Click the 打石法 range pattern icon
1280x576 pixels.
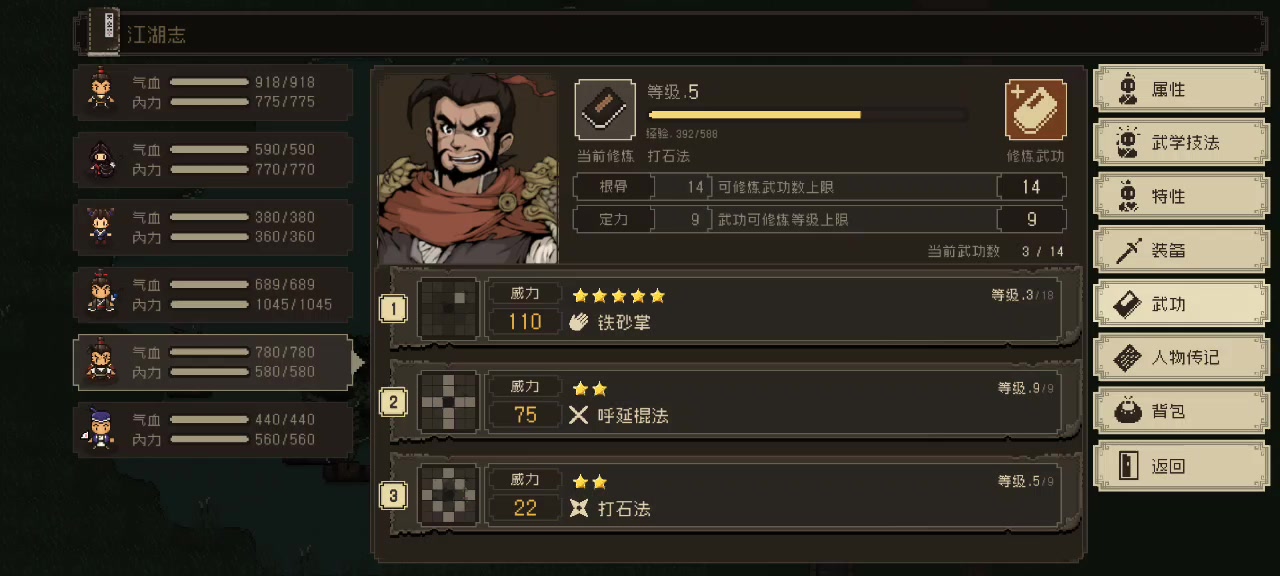449,495
